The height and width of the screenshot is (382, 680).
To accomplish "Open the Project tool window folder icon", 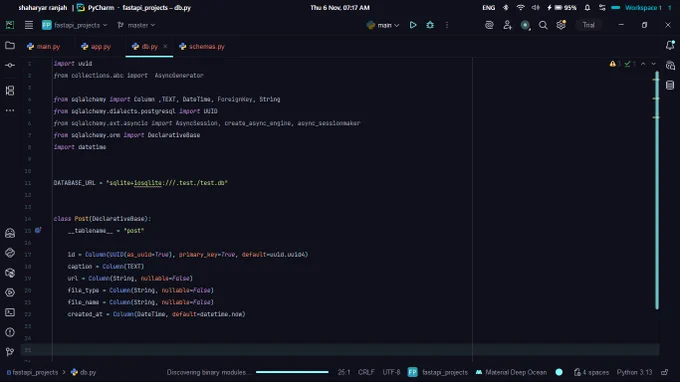I will point(10,46).
